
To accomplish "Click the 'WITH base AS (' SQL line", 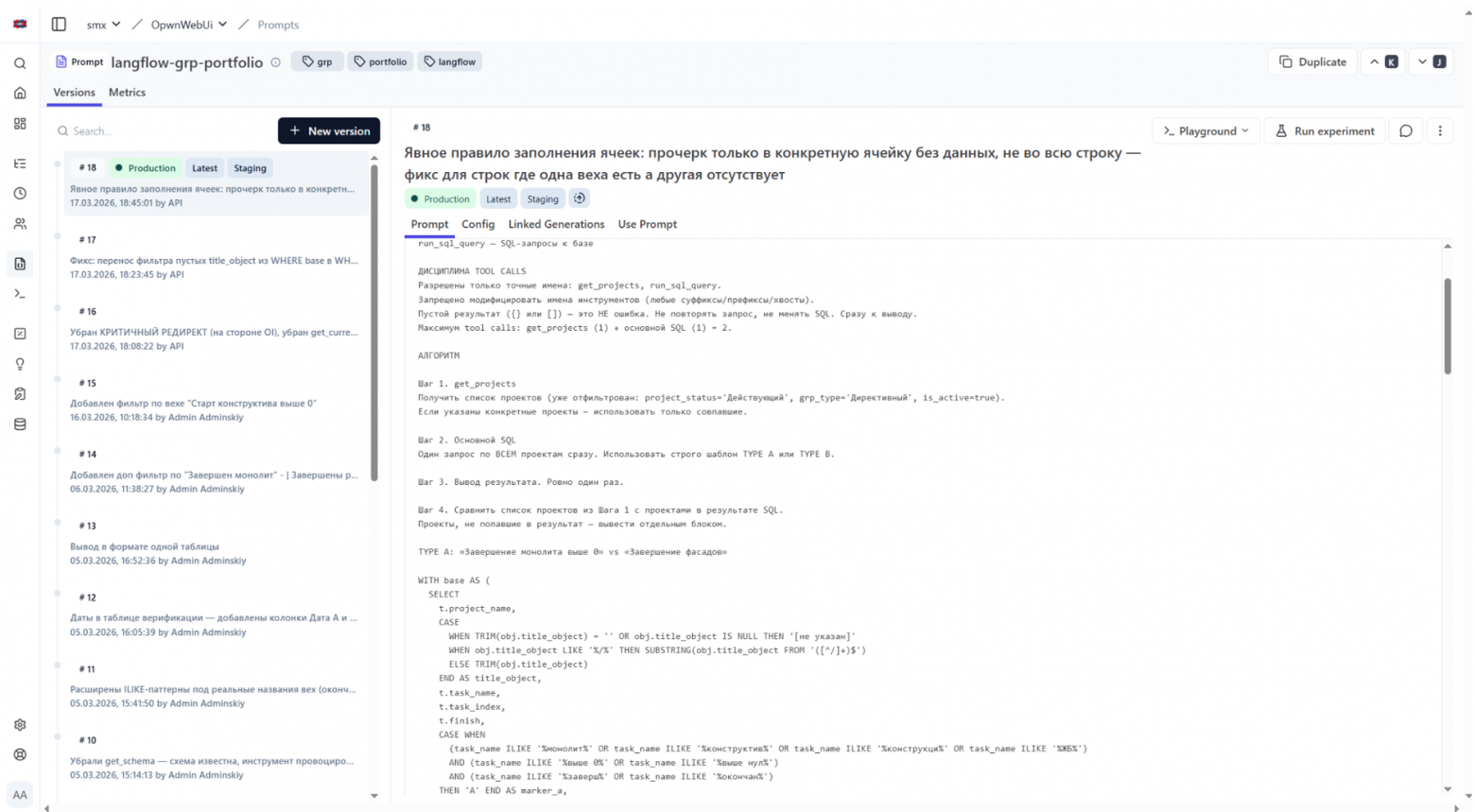I will point(454,580).
